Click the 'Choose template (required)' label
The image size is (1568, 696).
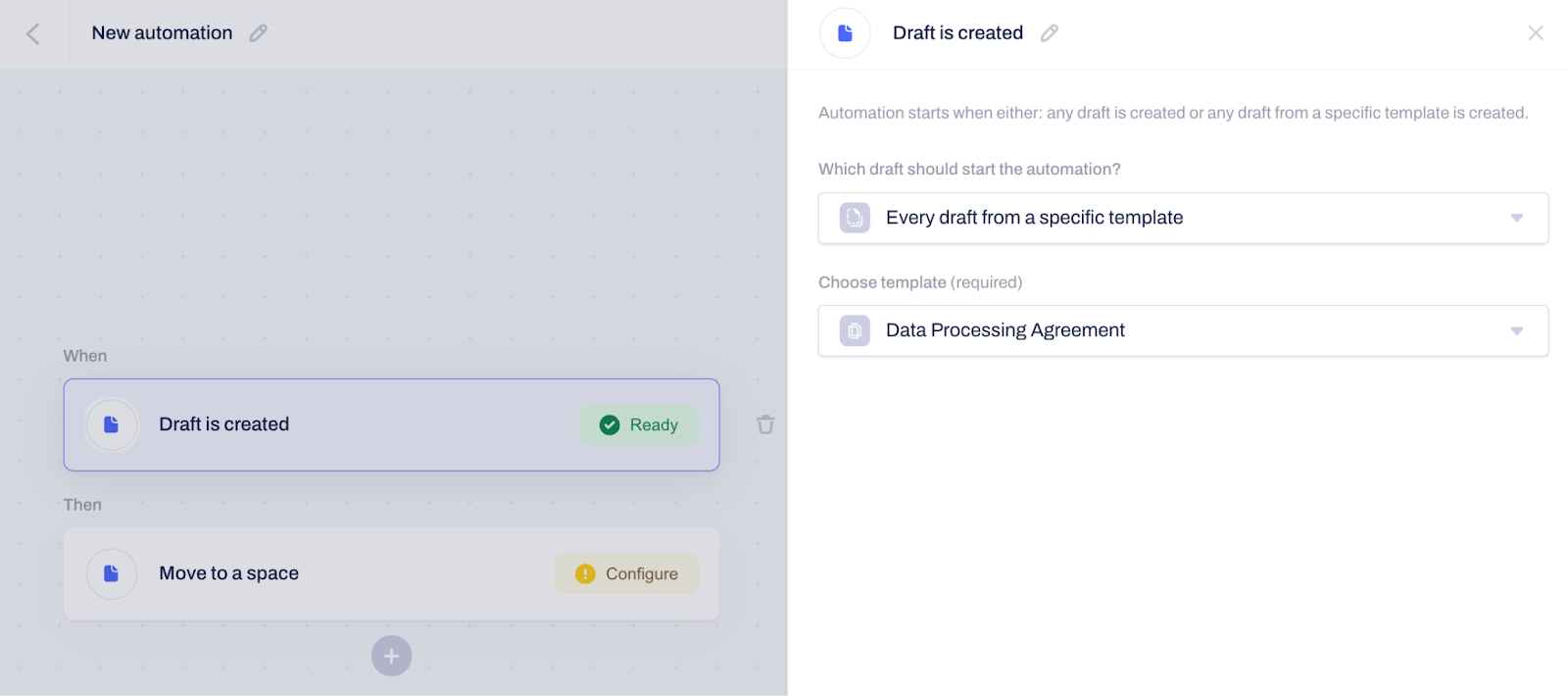tap(920, 282)
